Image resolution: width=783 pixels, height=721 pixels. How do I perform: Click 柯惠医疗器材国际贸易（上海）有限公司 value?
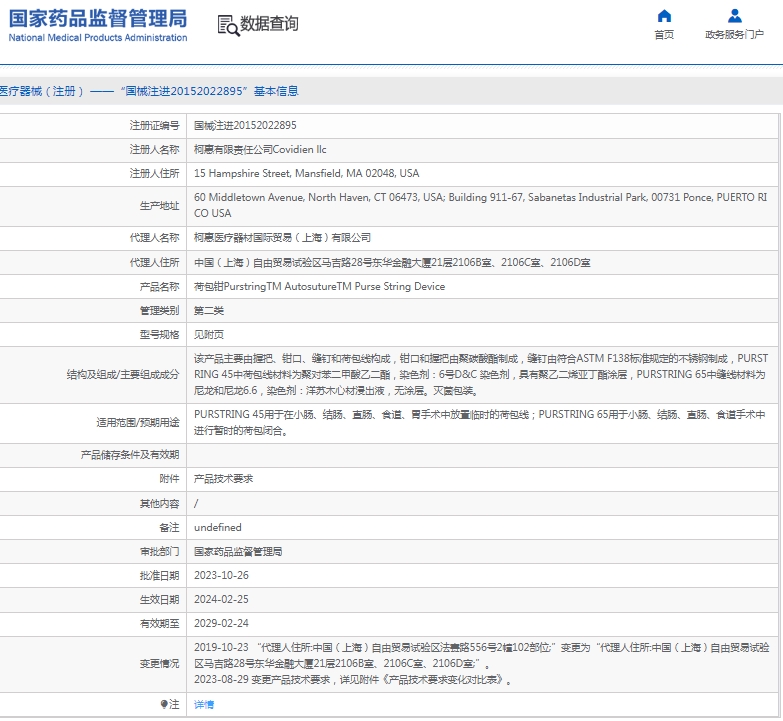click(282, 238)
